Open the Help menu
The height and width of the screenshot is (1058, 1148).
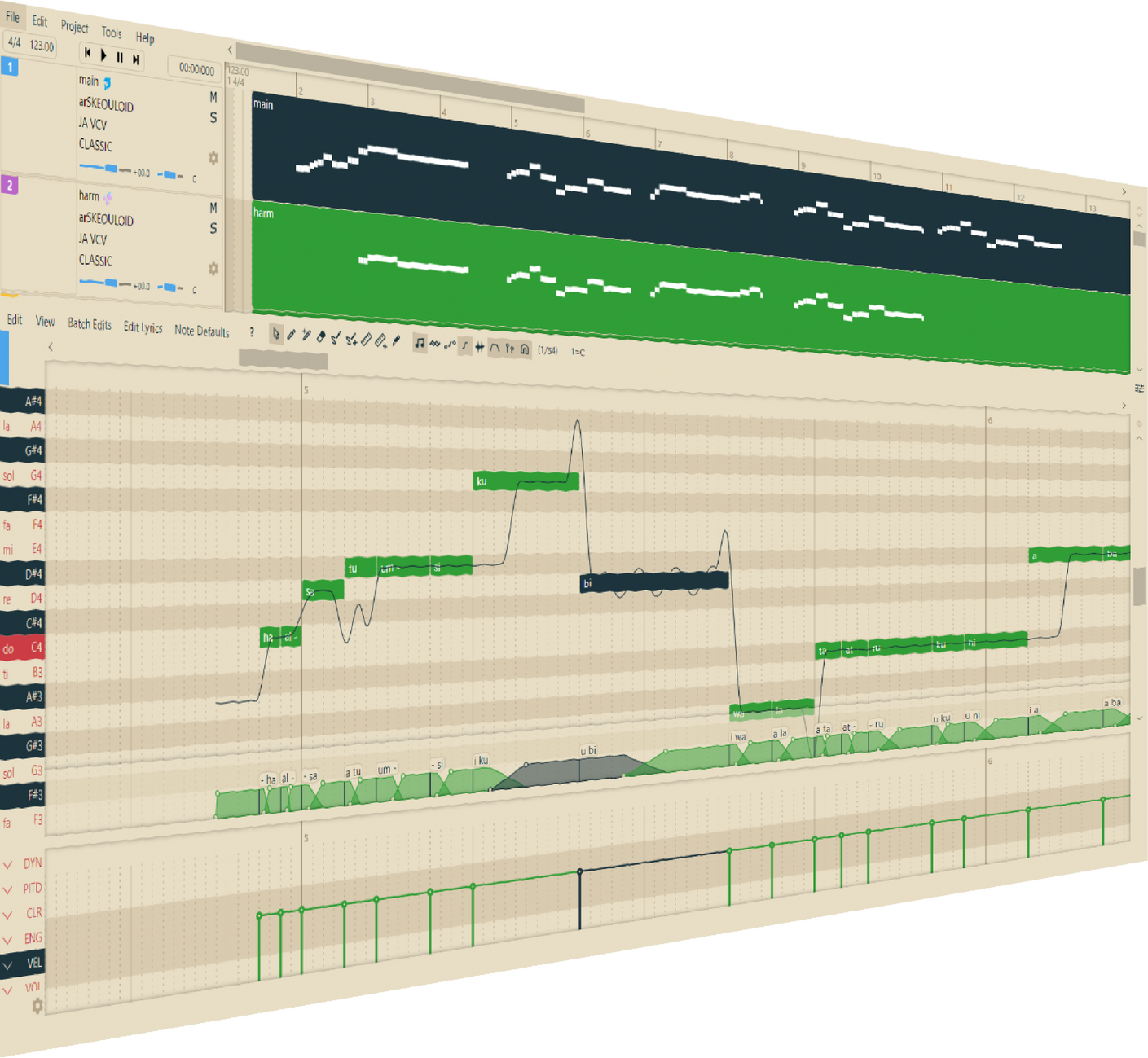(x=145, y=37)
